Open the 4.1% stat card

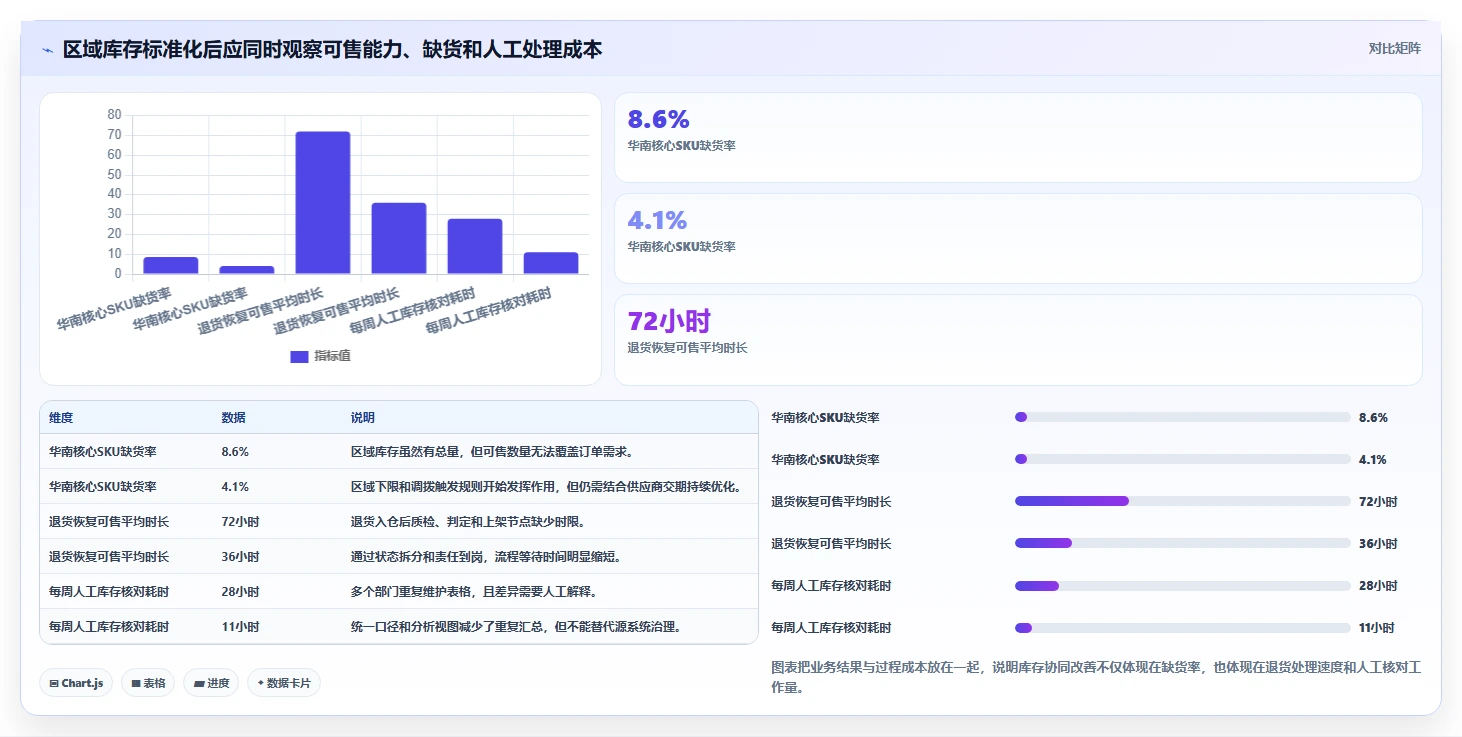pyautogui.click(x=1018, y=238)
